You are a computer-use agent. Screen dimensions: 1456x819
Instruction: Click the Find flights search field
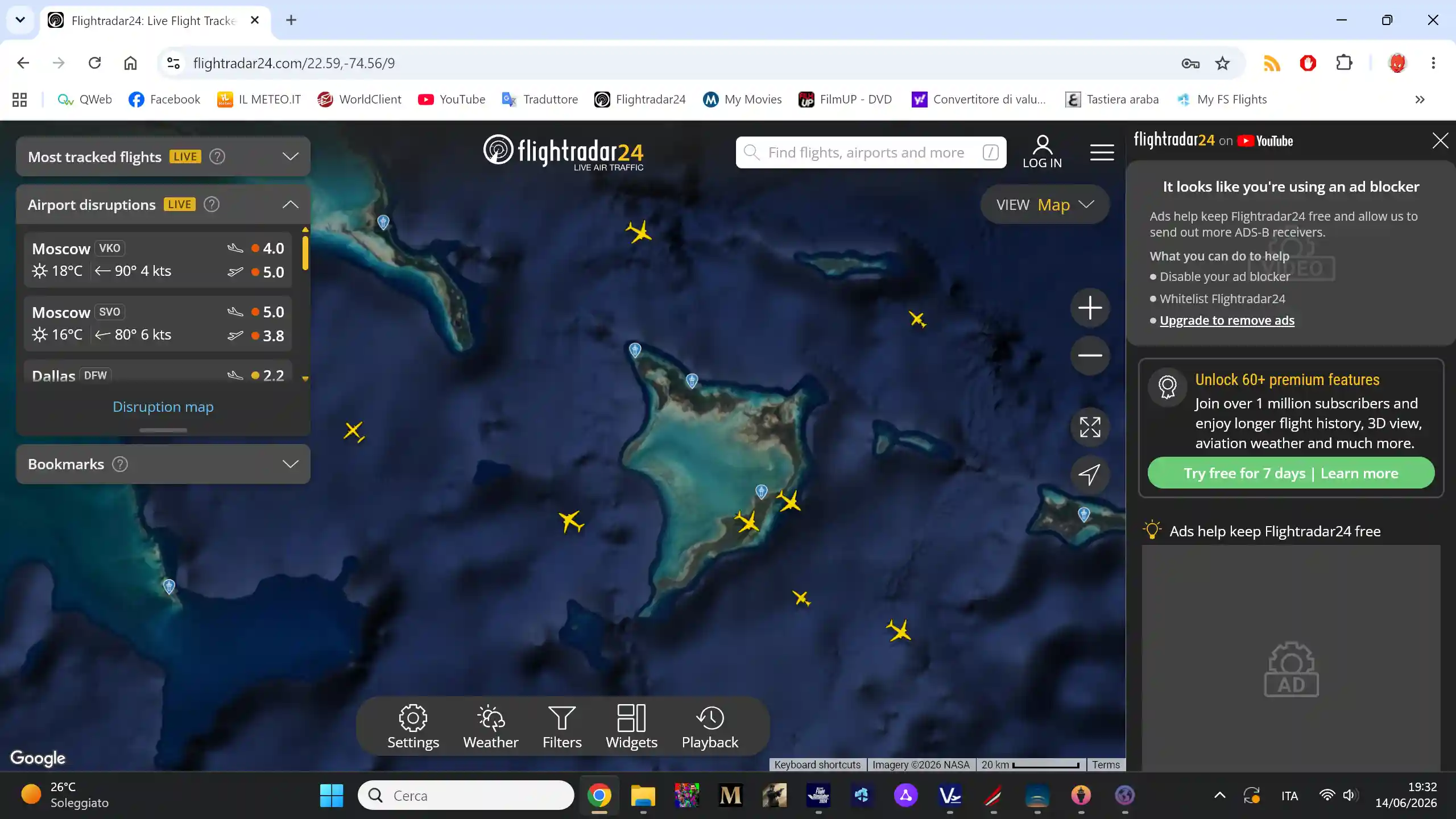[871, 152]
